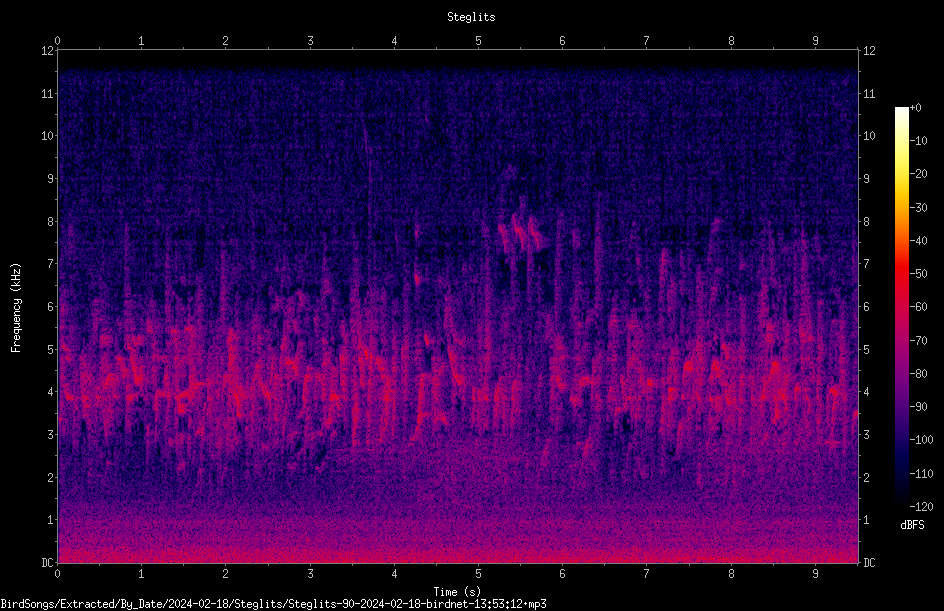Image resolution: width=944 pixels, height=611 pixels.
Task: Click the 8 kHz label on the right axis
Action: tap(866, 222)
